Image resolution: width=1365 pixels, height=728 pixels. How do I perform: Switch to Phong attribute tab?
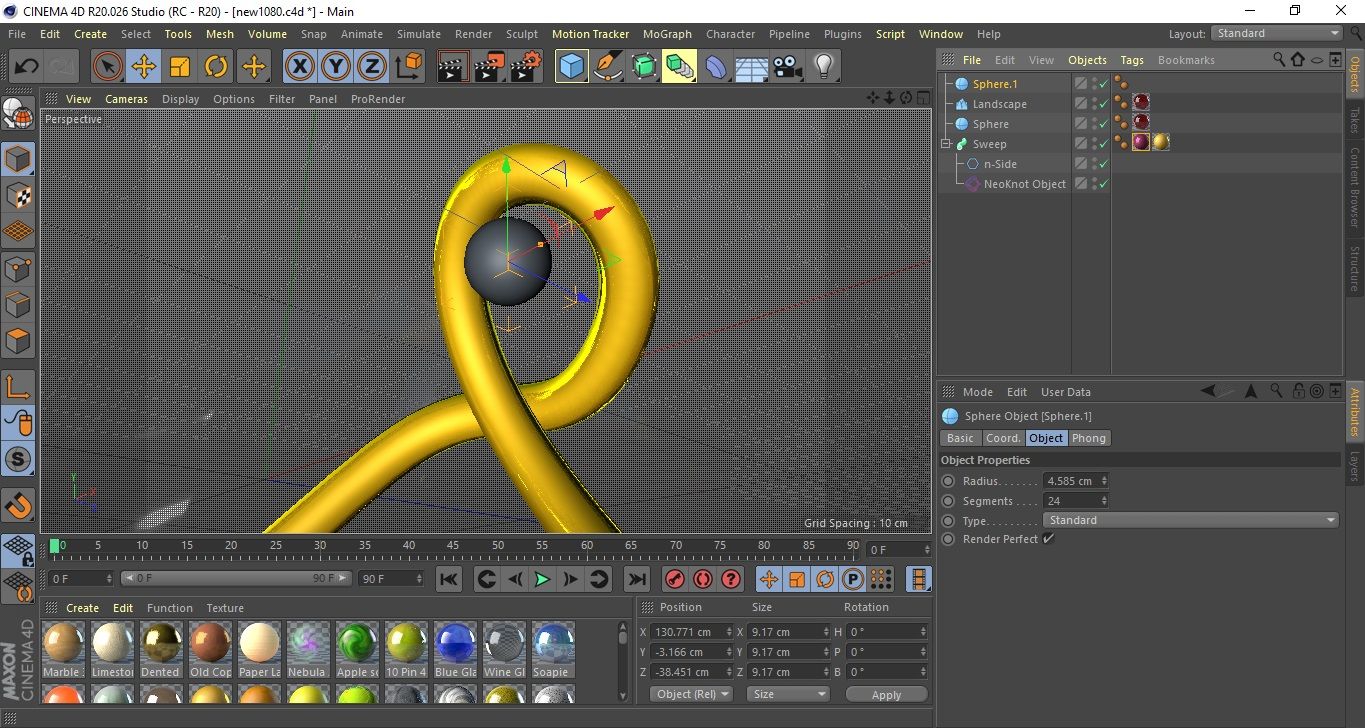coord(1089,438)
